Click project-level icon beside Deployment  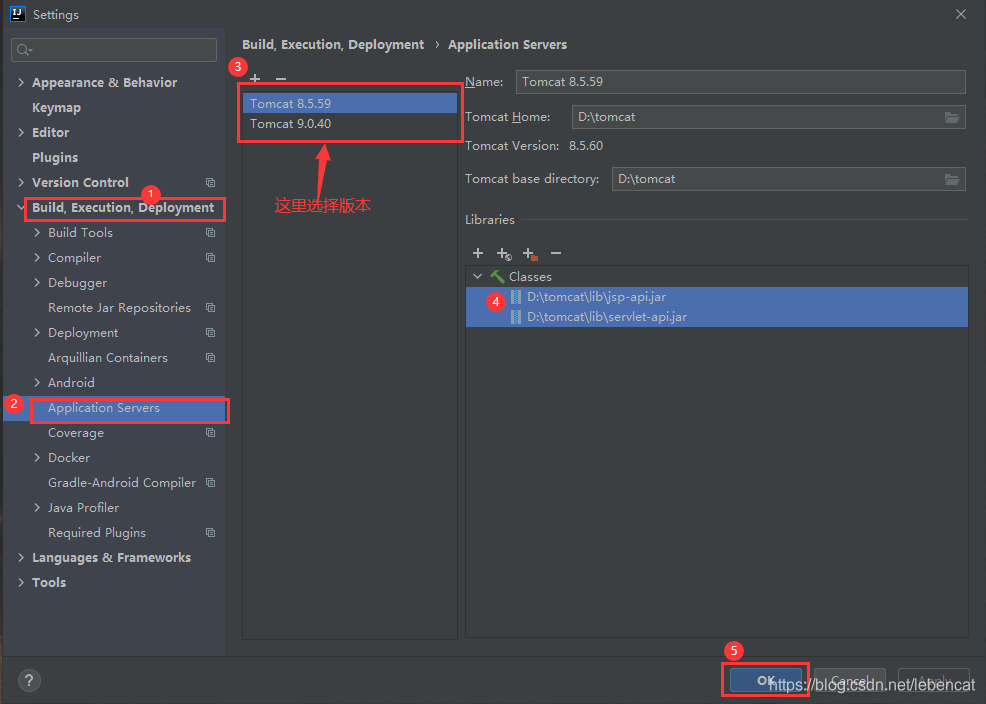point(211,333)
